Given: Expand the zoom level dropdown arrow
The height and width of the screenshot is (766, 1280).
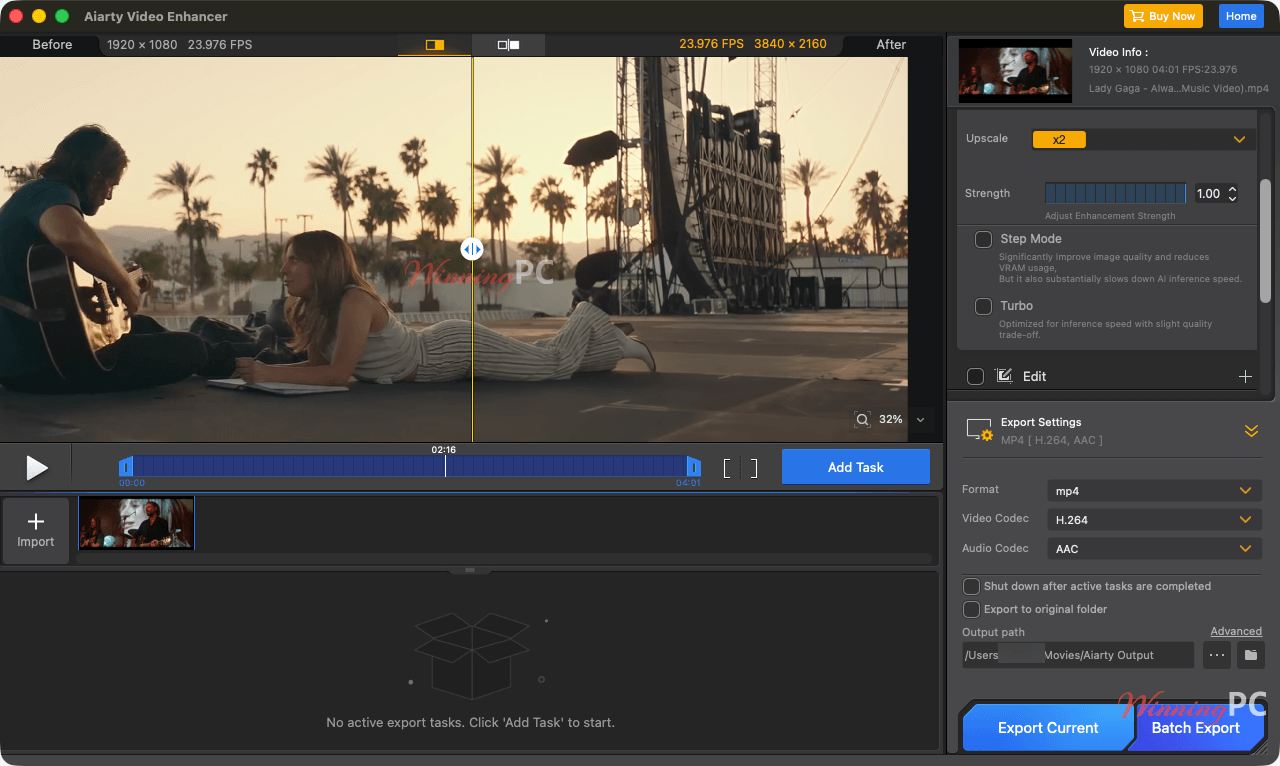Looking at the screenshot, I should pos(920,420).
